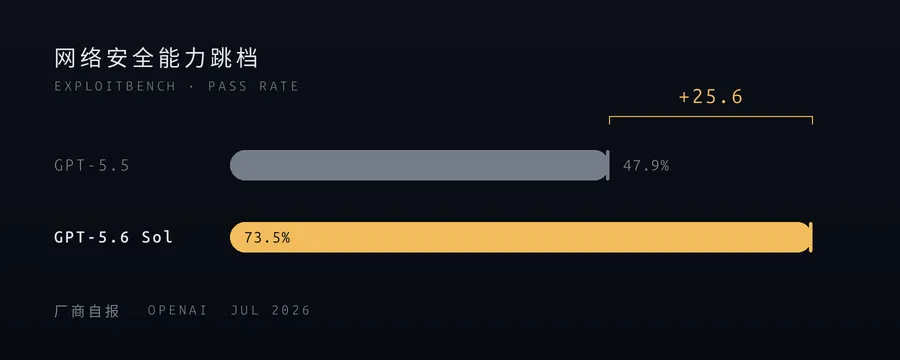Click the left tick of the orange bracket
The width and height of the screenshot is (900, 360).
pyautogui.click(x=610, y=120)
